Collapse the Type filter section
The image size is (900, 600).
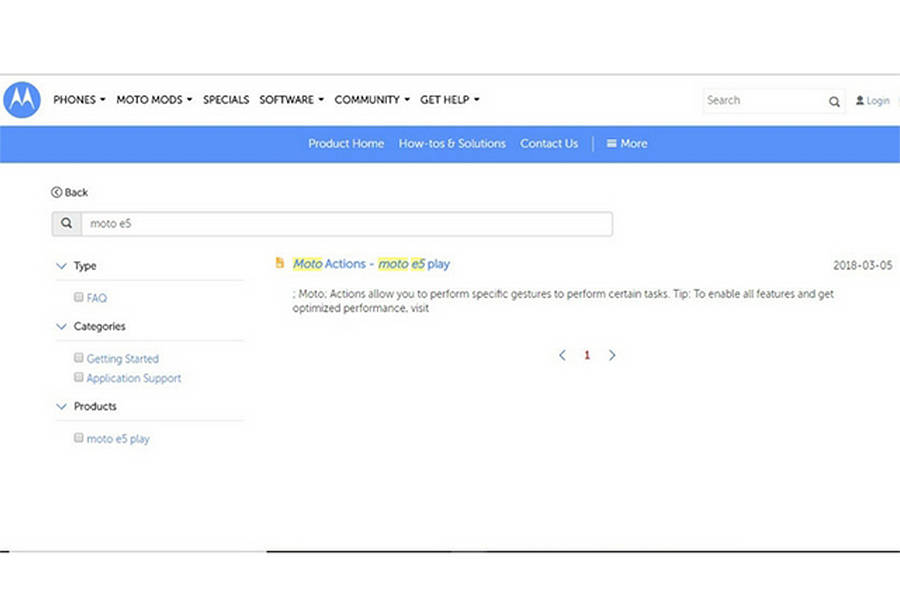(x=62, y=266)
